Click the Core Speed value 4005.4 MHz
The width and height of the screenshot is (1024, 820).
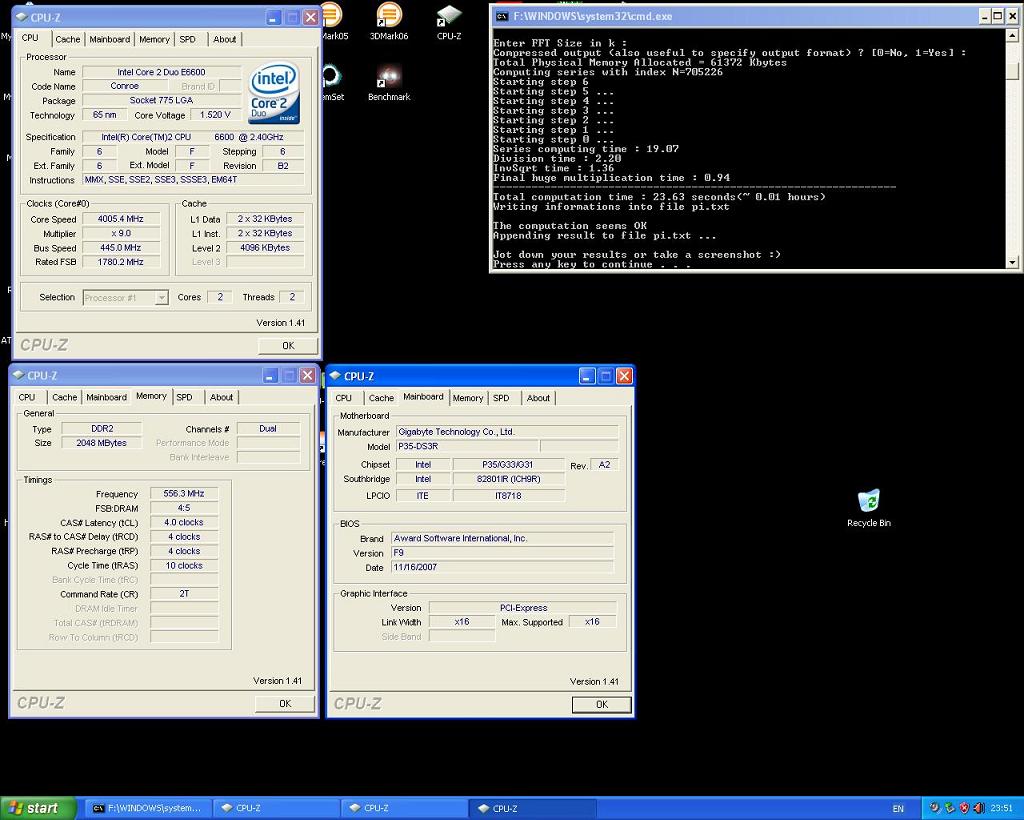120,219
